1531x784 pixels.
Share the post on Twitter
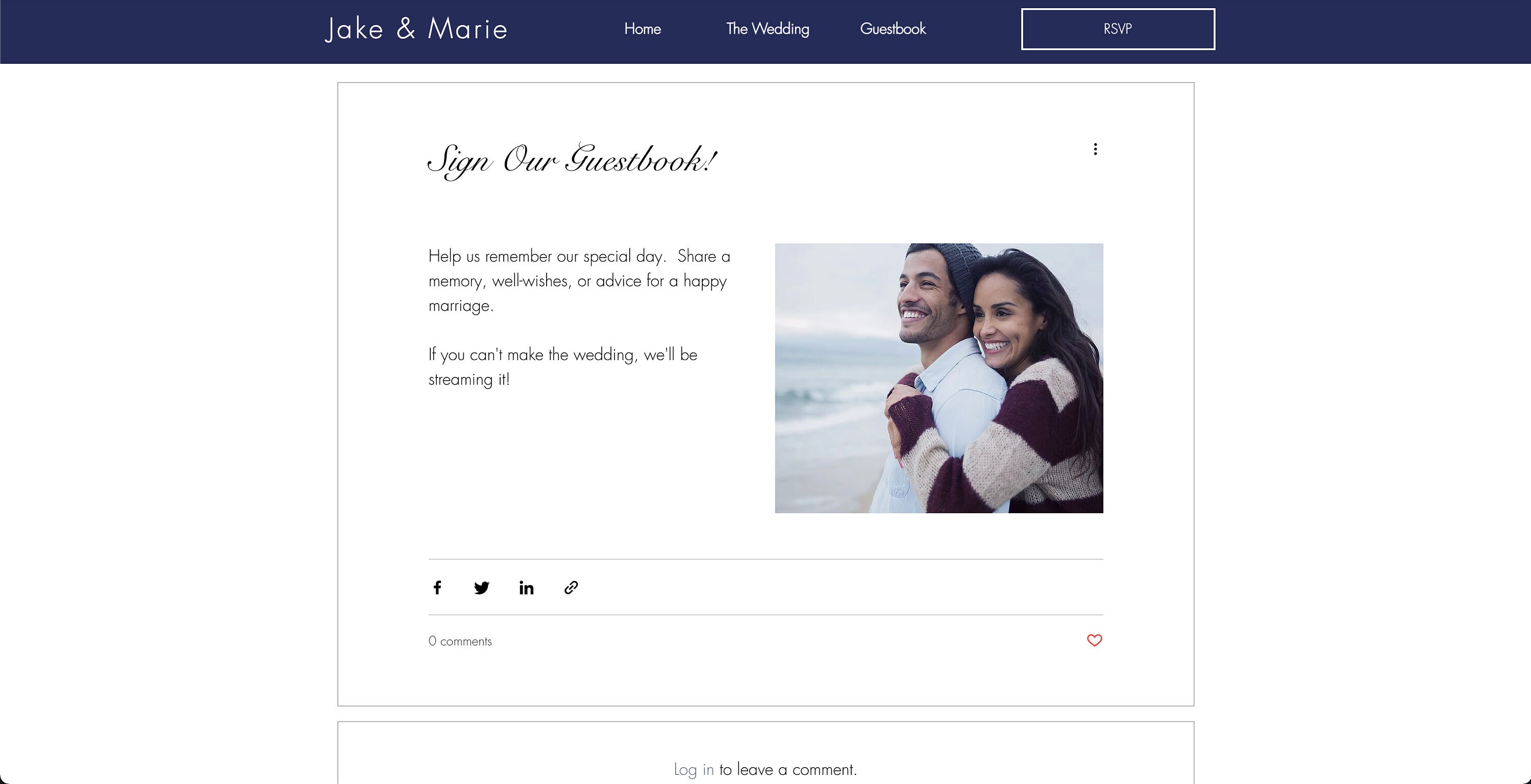[481, 588]
